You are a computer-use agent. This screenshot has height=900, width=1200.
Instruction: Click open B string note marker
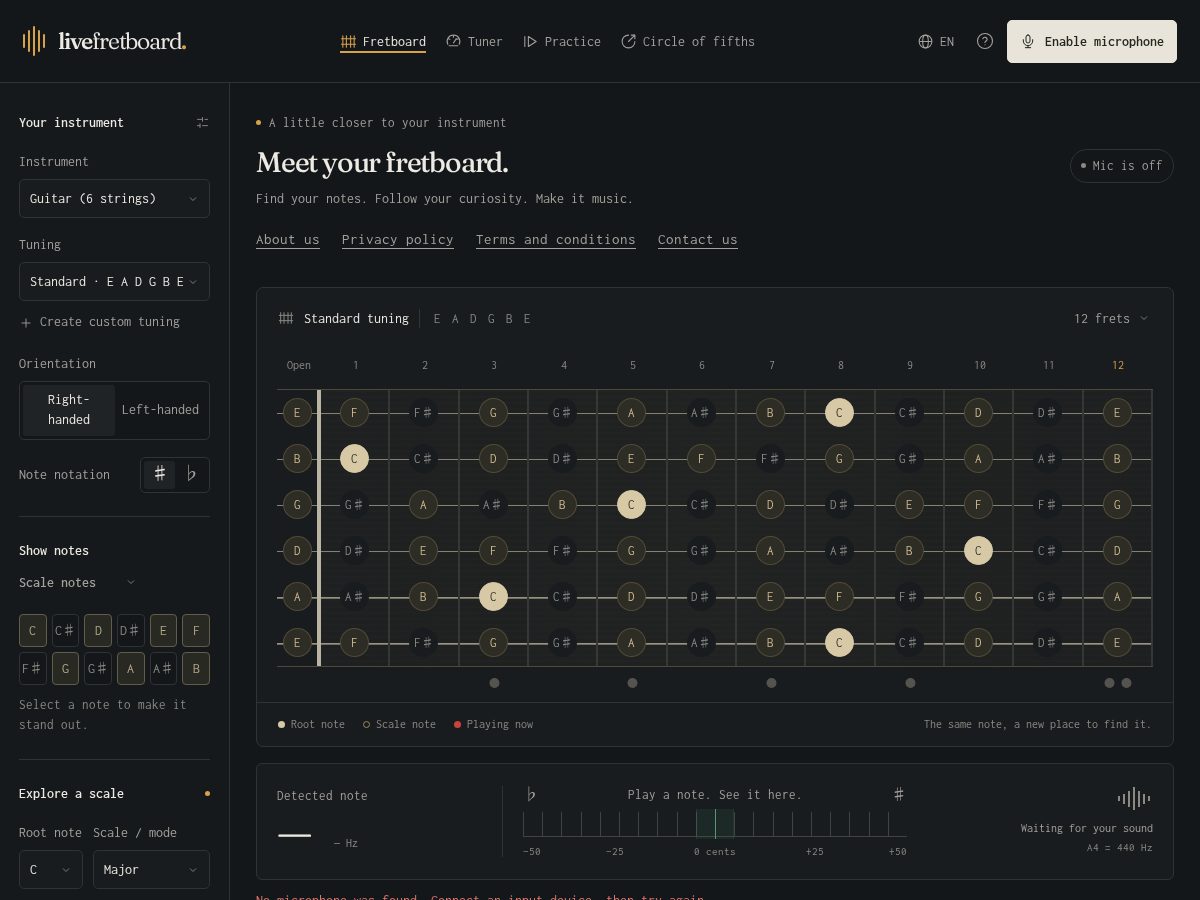pyautogui.click(x=297, y=458)
